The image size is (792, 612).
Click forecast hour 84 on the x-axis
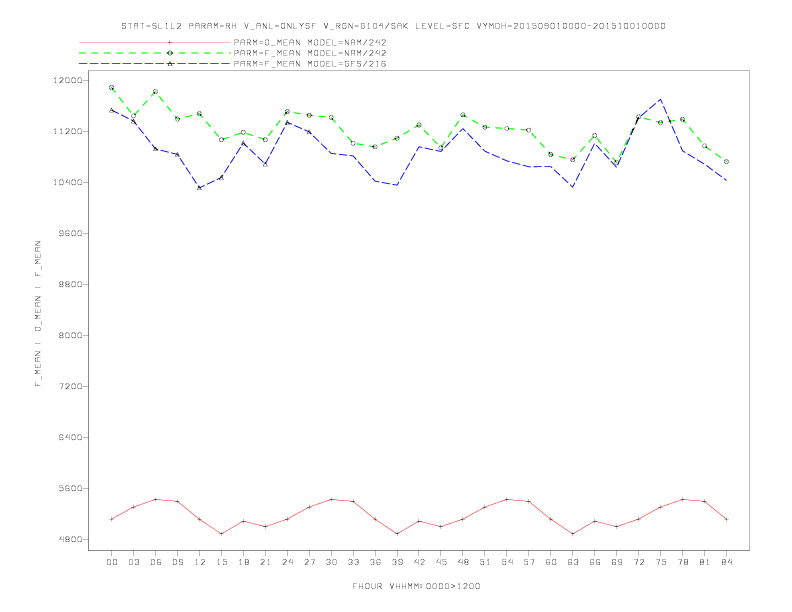click(726, 562)
